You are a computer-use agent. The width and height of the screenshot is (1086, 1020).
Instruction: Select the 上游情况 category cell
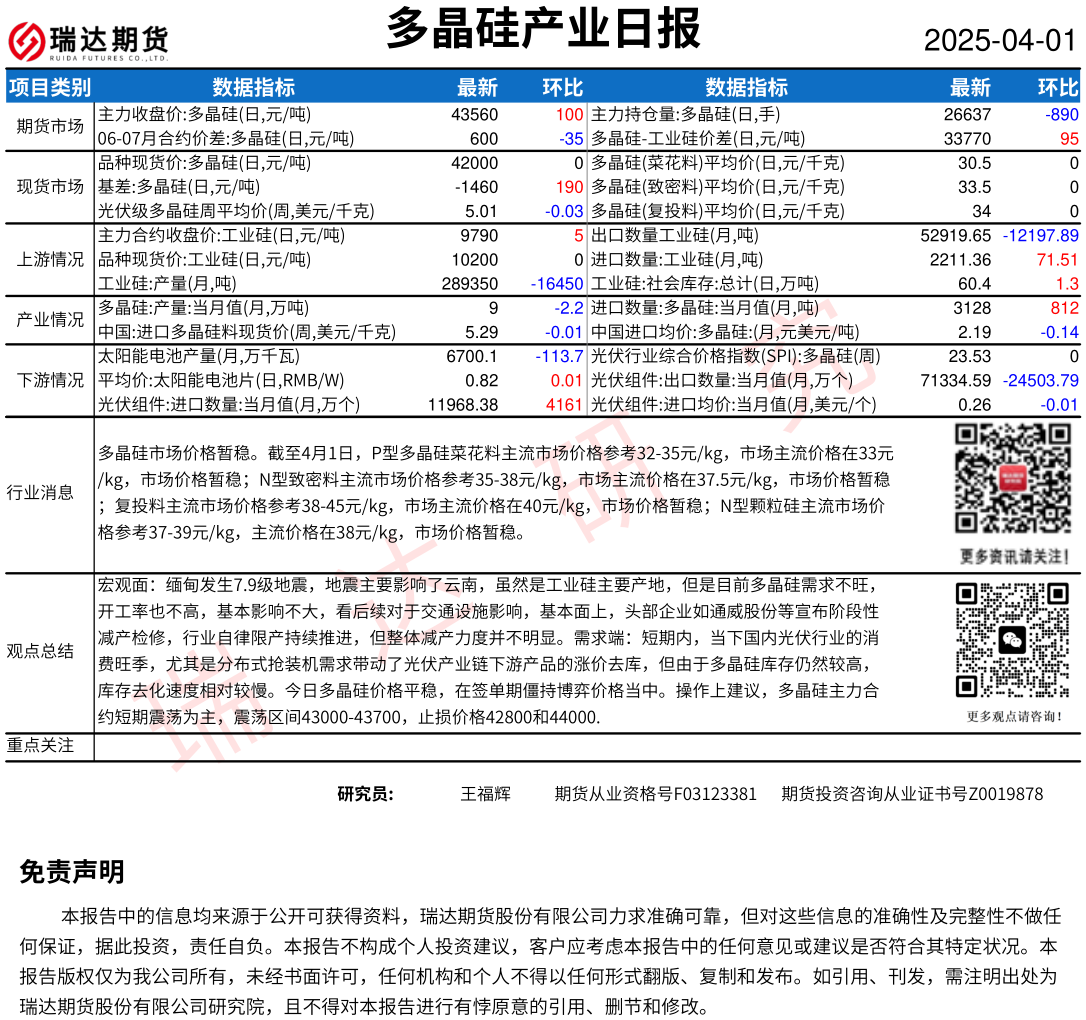[50, 260]
